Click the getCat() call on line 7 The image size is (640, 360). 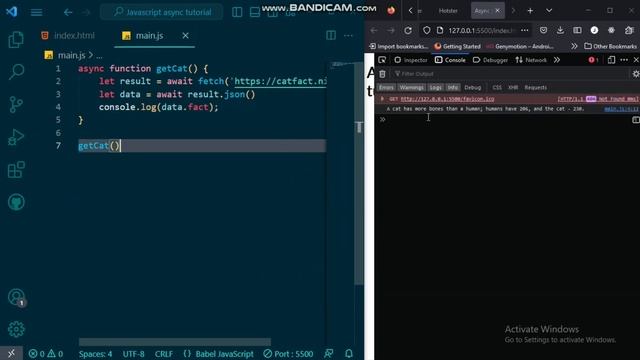(x=99, y=146)
